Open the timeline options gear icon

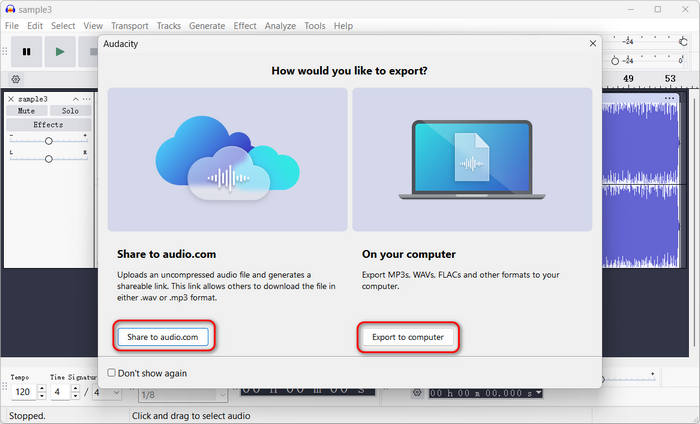point(16,79)
